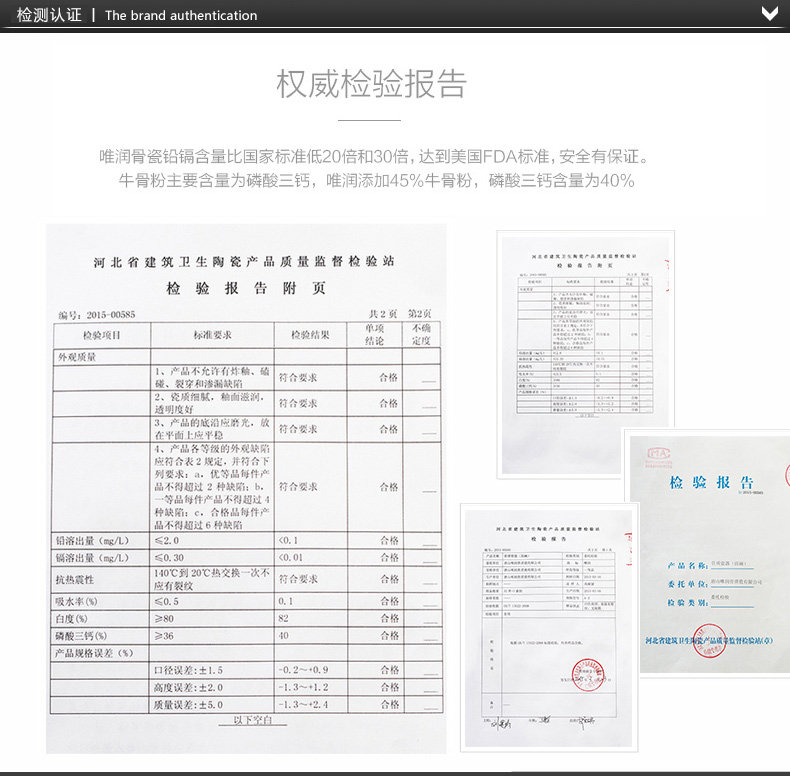This screenshot has height=776, width=790.
Task: Click the ≤2.0 standard value
Action: [x=167, y=541]
